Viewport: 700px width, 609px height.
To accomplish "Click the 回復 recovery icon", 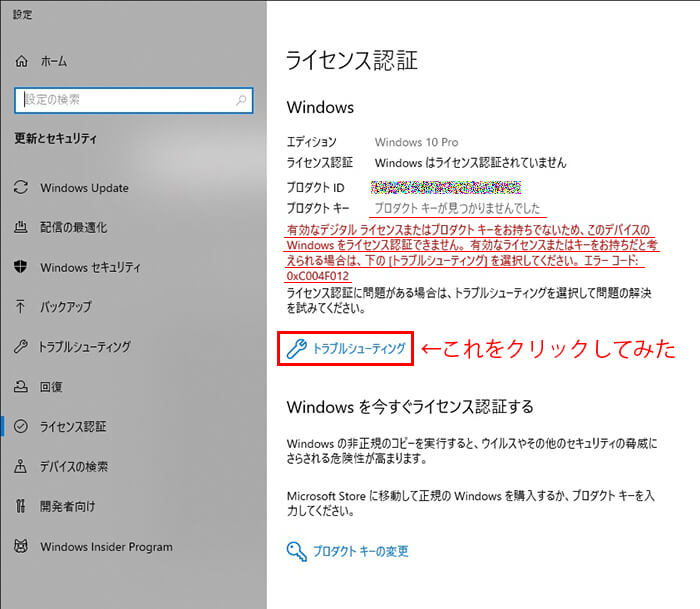I will tap(21, 386).
